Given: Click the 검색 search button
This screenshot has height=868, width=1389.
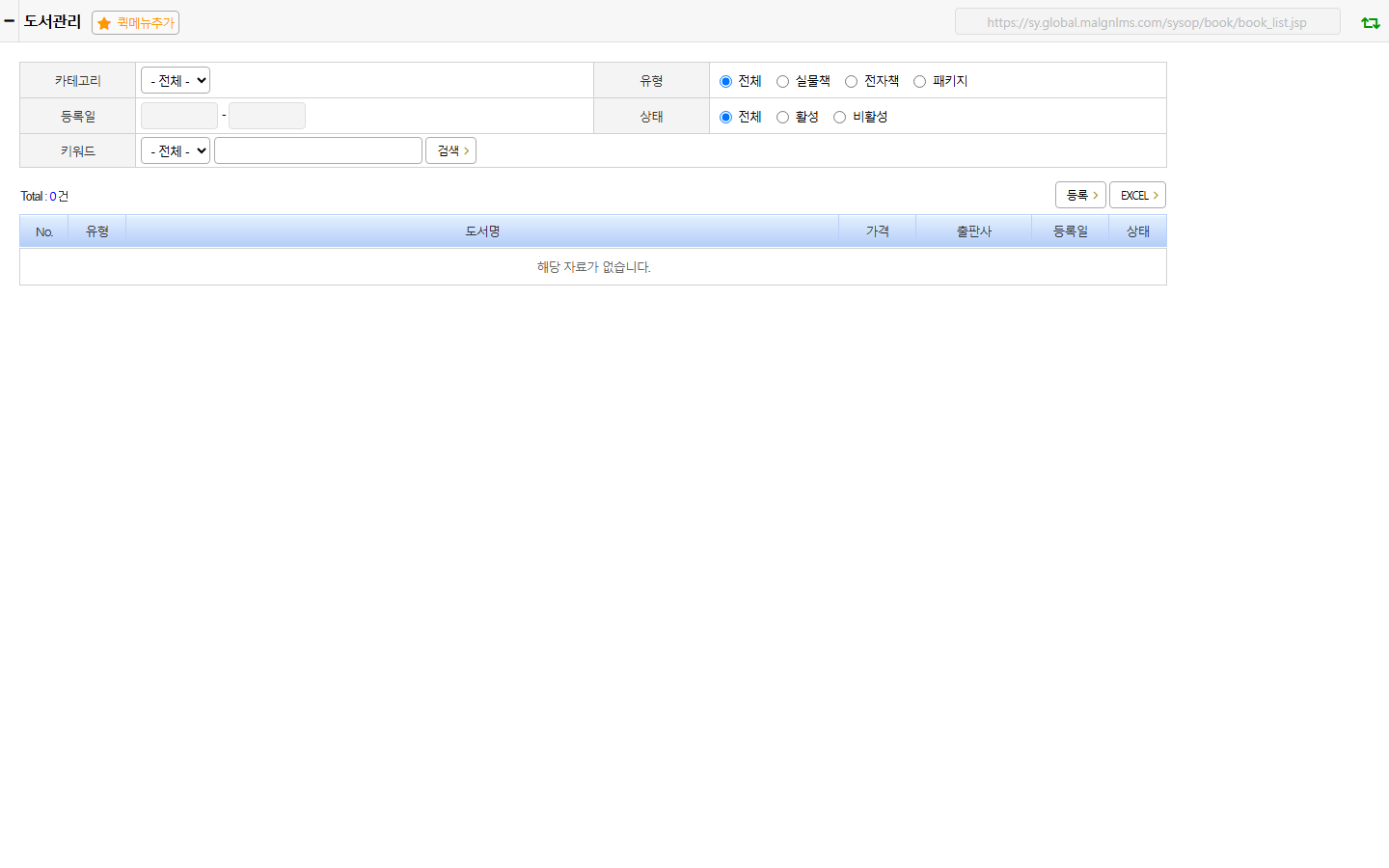Looking at the screenshot, I should point(450,150).
